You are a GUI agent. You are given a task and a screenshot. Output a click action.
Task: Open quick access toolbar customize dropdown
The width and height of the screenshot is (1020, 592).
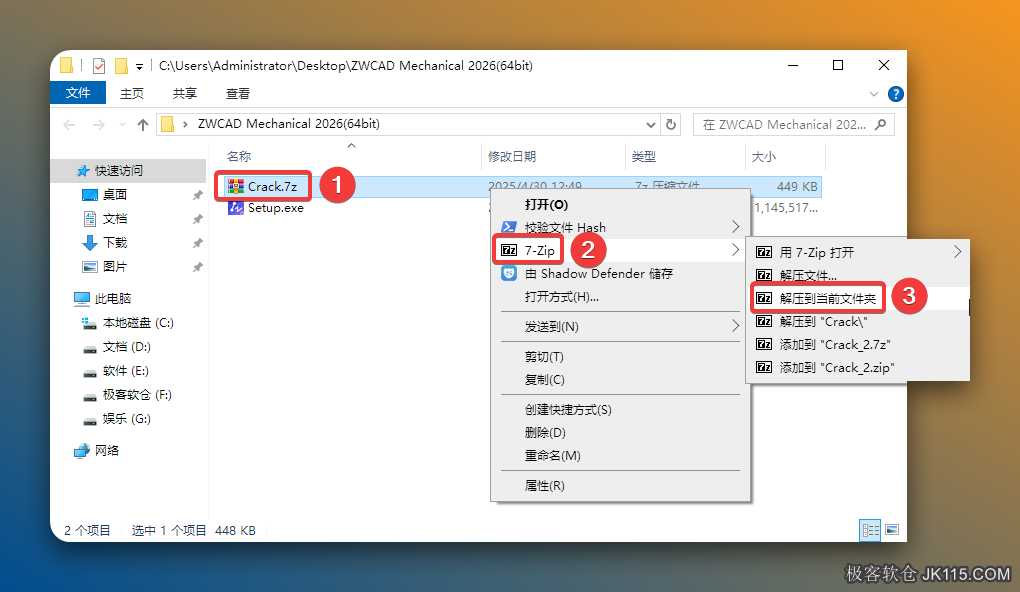(139, 66)
